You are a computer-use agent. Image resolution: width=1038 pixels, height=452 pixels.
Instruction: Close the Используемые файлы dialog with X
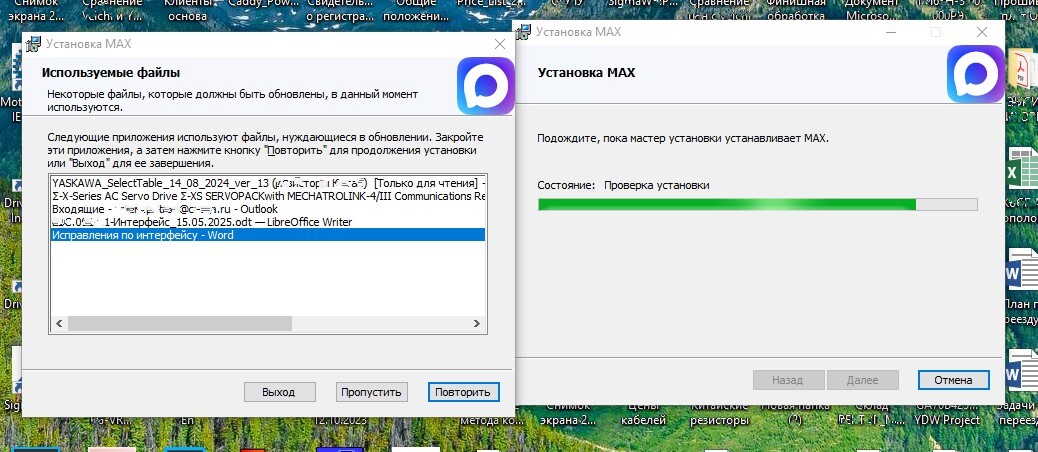coord(500,44)
